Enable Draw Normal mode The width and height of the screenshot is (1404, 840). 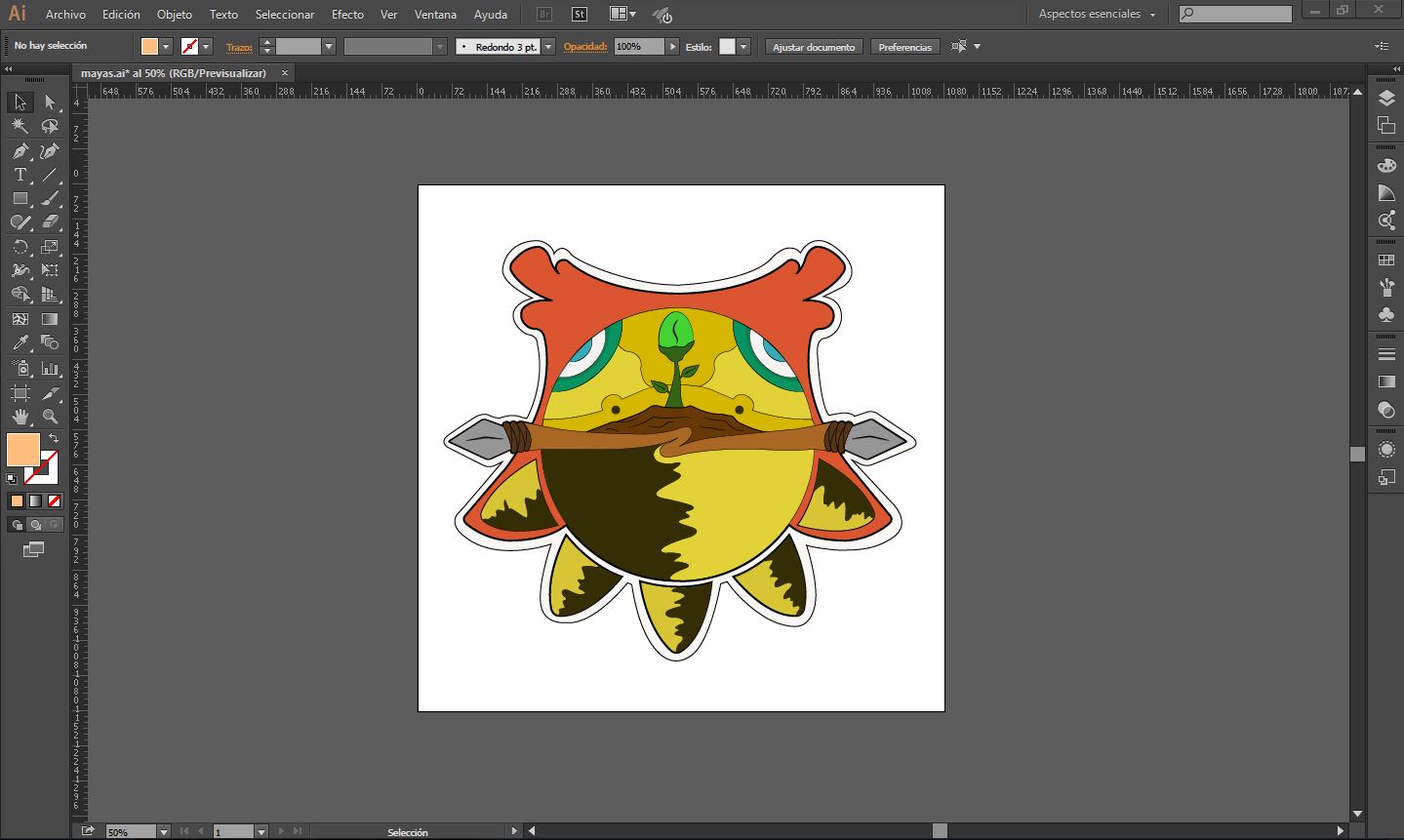point(17,525)
